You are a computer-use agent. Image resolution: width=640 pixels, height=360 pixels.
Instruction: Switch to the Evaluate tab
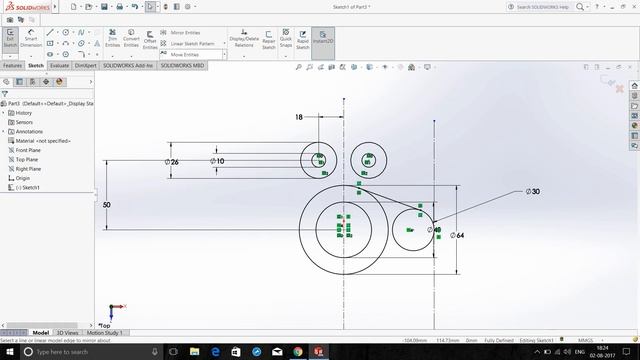(x=60, y=65)
